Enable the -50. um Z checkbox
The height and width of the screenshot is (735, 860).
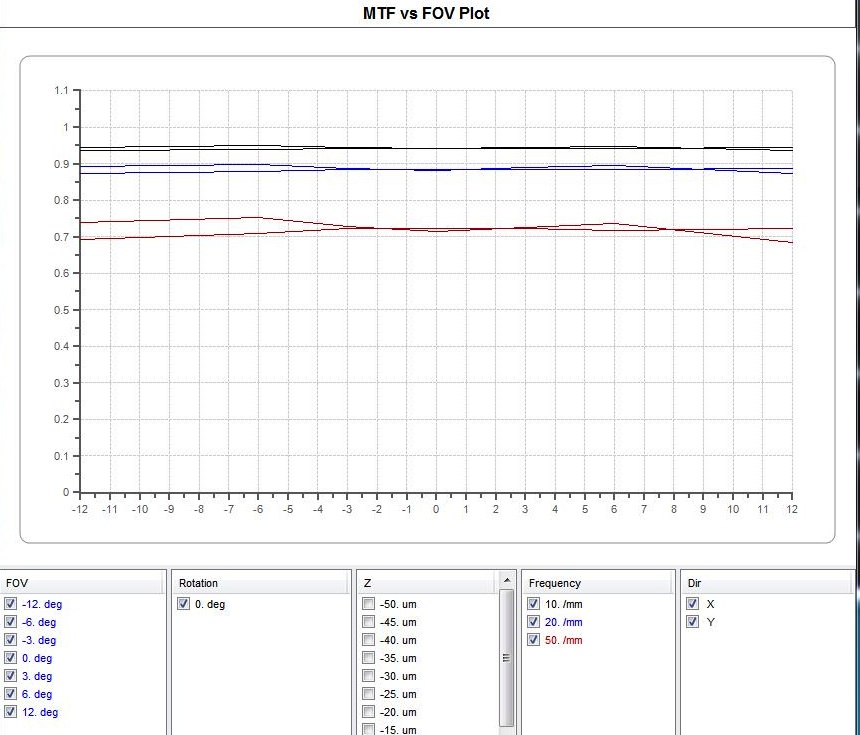[x=369, y=604]
